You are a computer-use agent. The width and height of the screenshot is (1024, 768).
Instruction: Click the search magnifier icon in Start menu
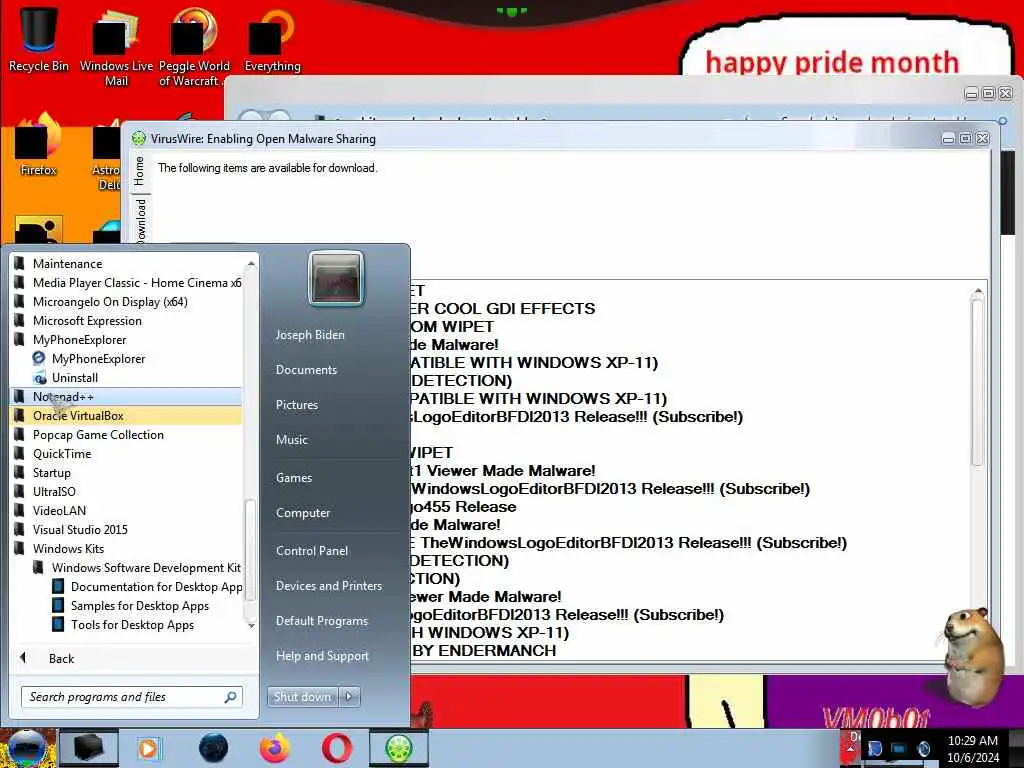231,697
